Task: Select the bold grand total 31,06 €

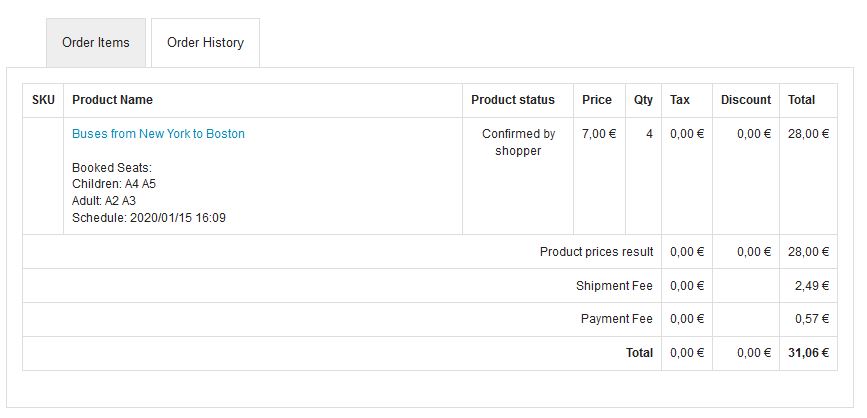Action: (808, 353)
